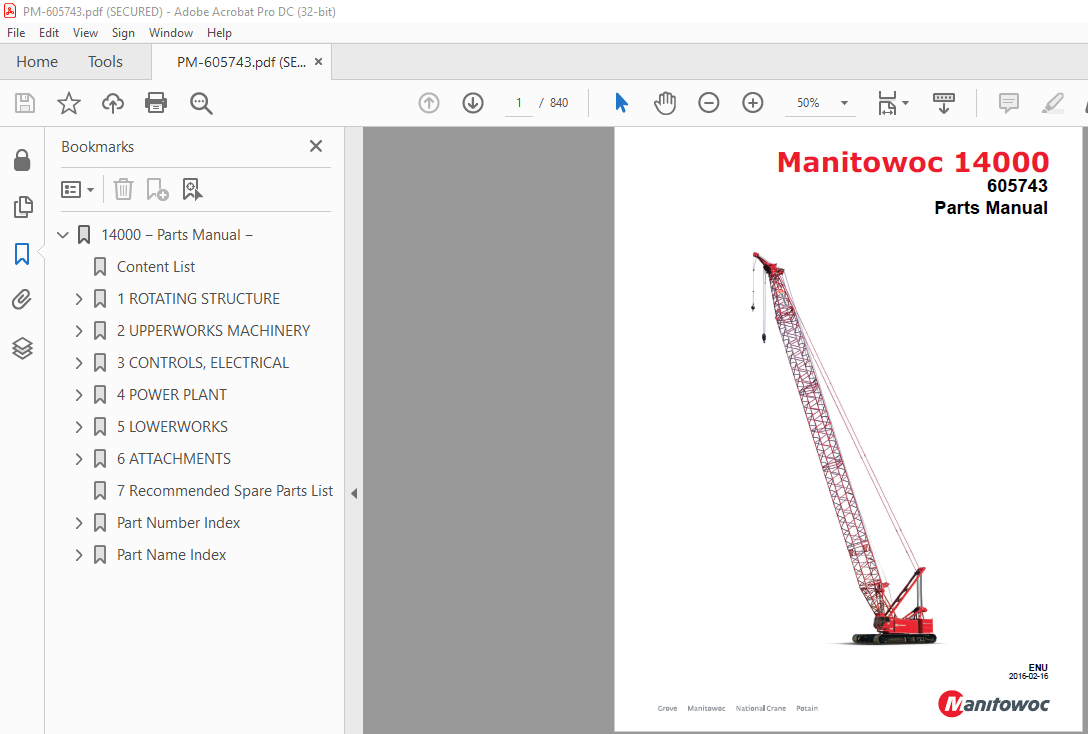The image size is (1088, 734).
Task: Add new bookmark icon
Action: (x=158, y=189)
